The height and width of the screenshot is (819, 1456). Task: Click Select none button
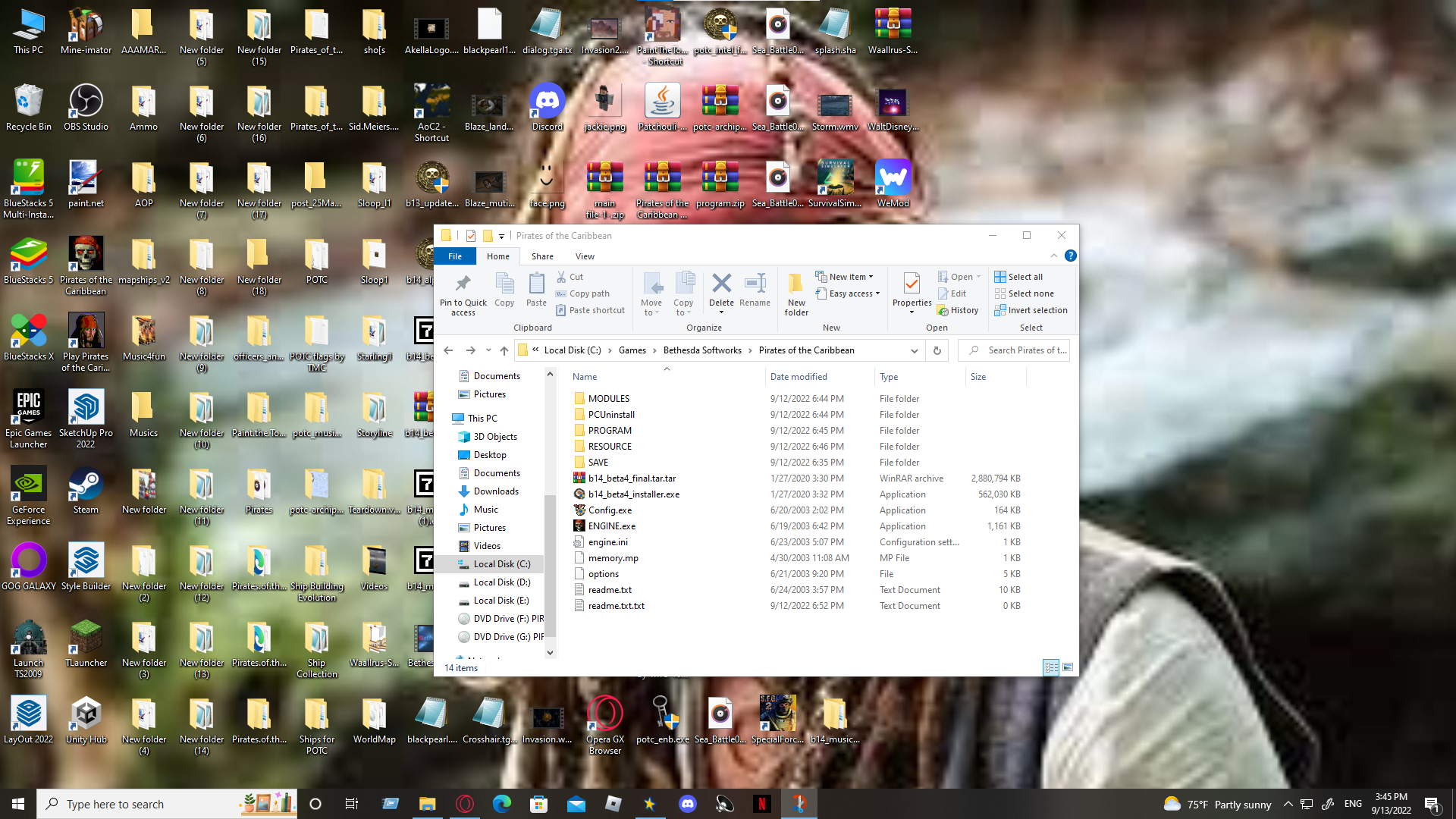(x=1024, y=293)
